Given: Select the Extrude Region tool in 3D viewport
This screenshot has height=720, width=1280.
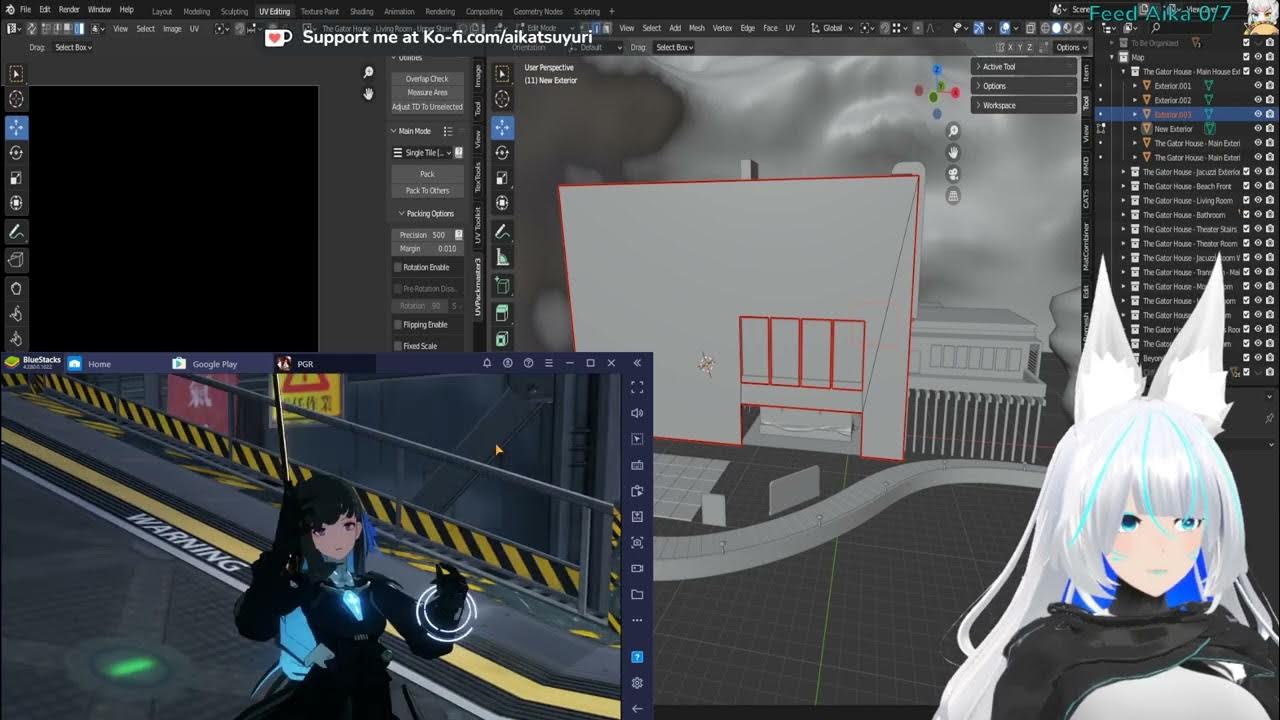Looking at the screenshot, I should click(503, 314).
